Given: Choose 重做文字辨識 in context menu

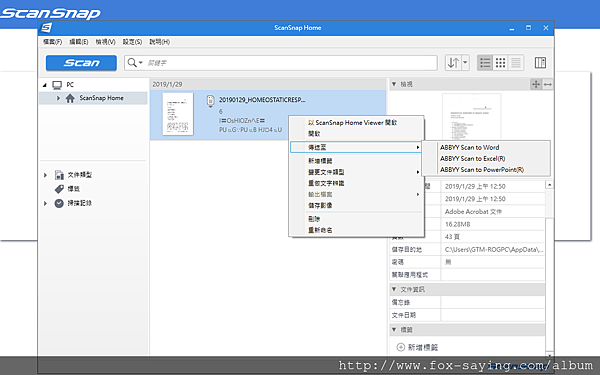Looking at the screenshot, I should [x=326, y=183].
